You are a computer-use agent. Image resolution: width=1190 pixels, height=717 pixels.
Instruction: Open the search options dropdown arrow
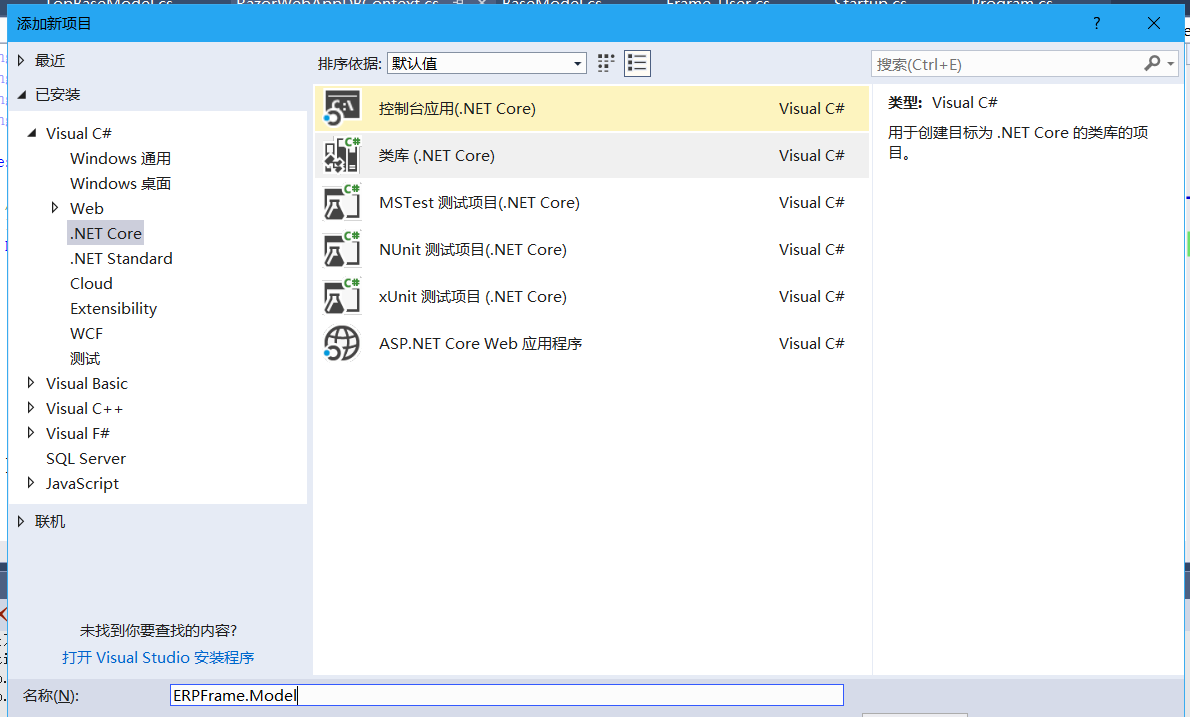pos(1171,64)
